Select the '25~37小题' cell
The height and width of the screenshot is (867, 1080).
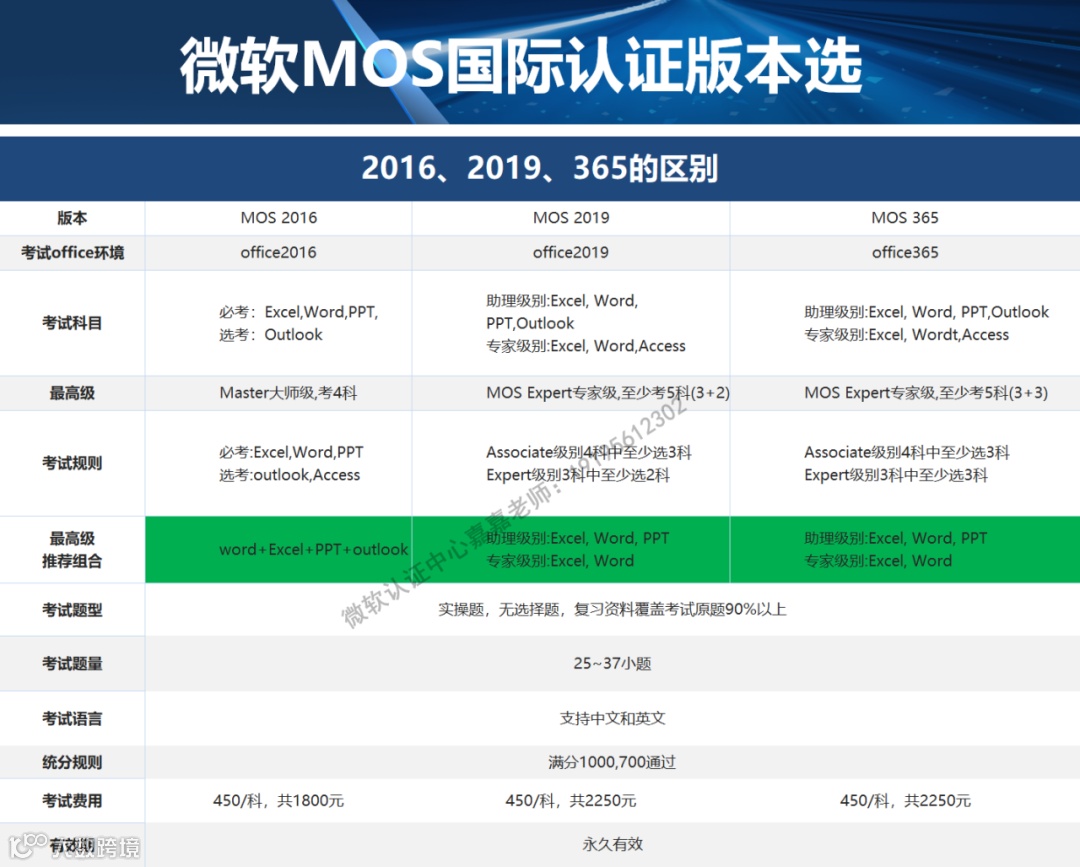click(x=612, y=663)
